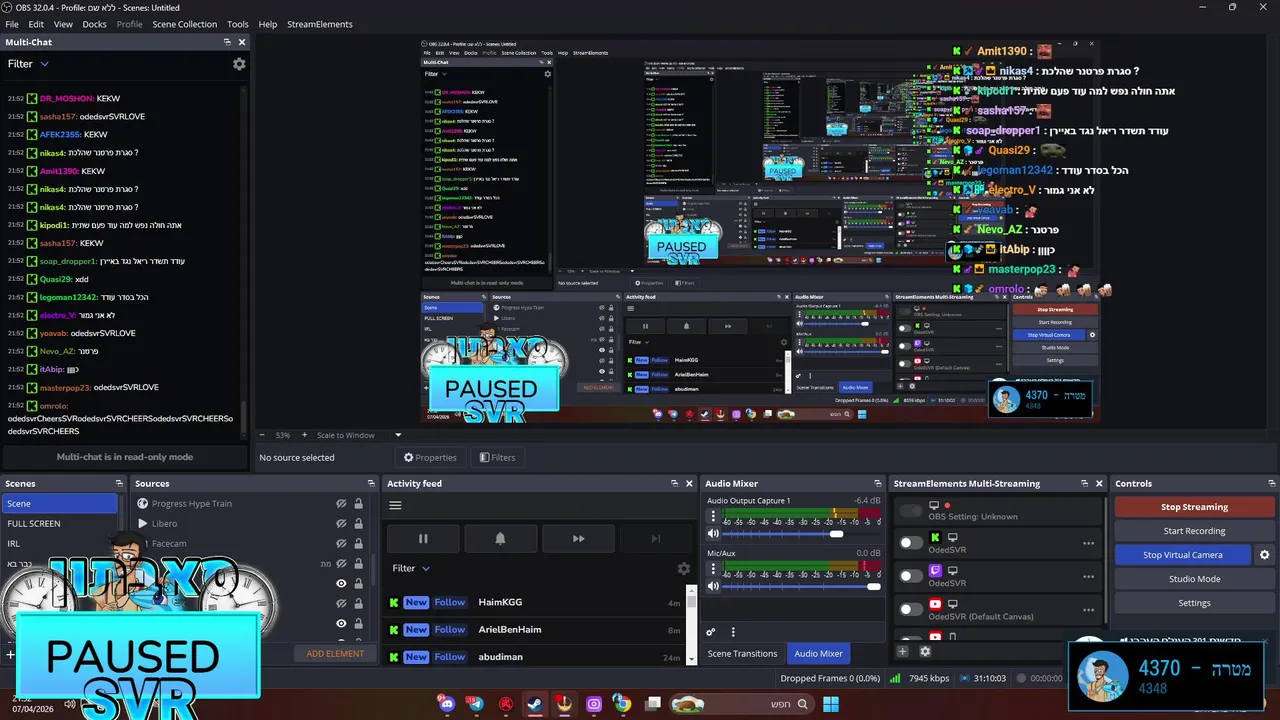Open OBS Settings from Controls
The width and height of the screenshot is (1280, 720).
[1194, 603]
